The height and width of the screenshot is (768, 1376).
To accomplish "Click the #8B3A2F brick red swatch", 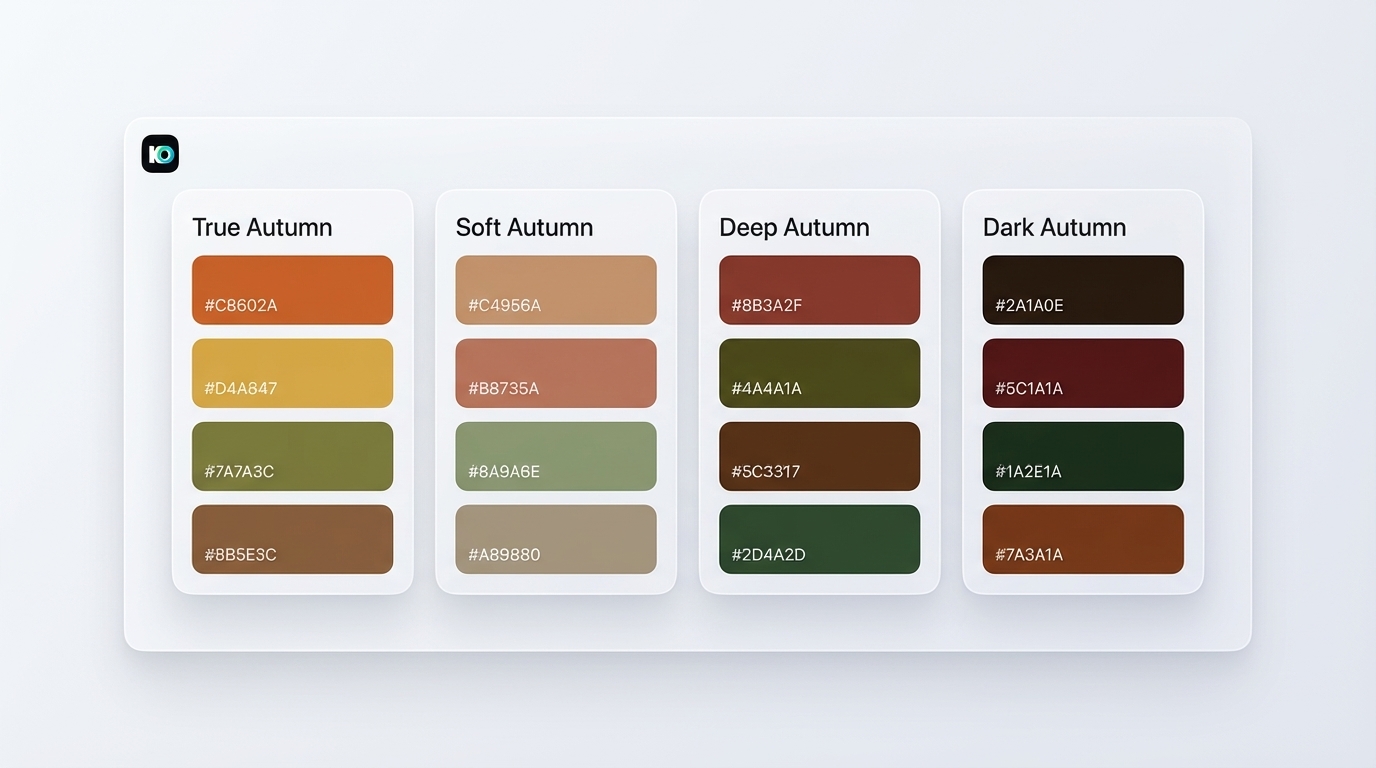I will [819, 290].
